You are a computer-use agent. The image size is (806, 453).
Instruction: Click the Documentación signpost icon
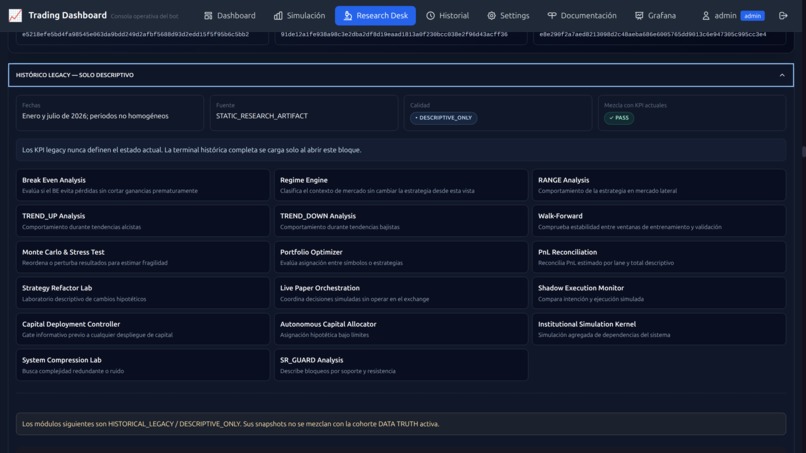(x=552, y=16)
